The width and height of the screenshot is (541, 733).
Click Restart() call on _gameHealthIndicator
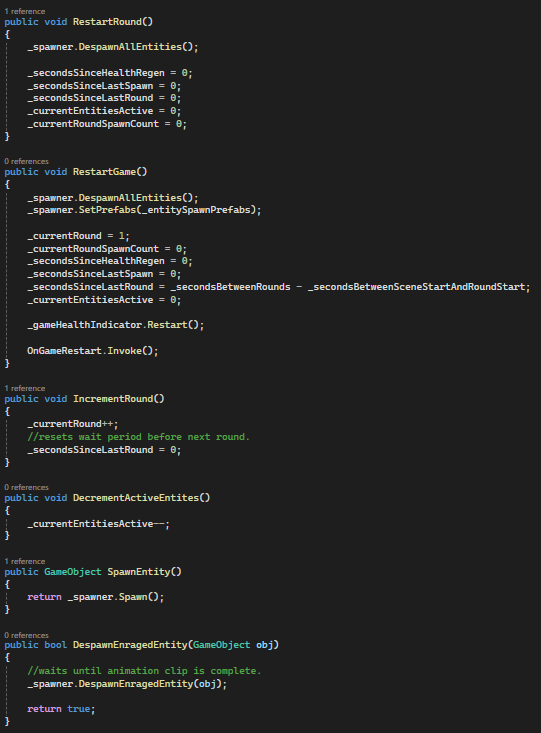[x=173, y=325]
